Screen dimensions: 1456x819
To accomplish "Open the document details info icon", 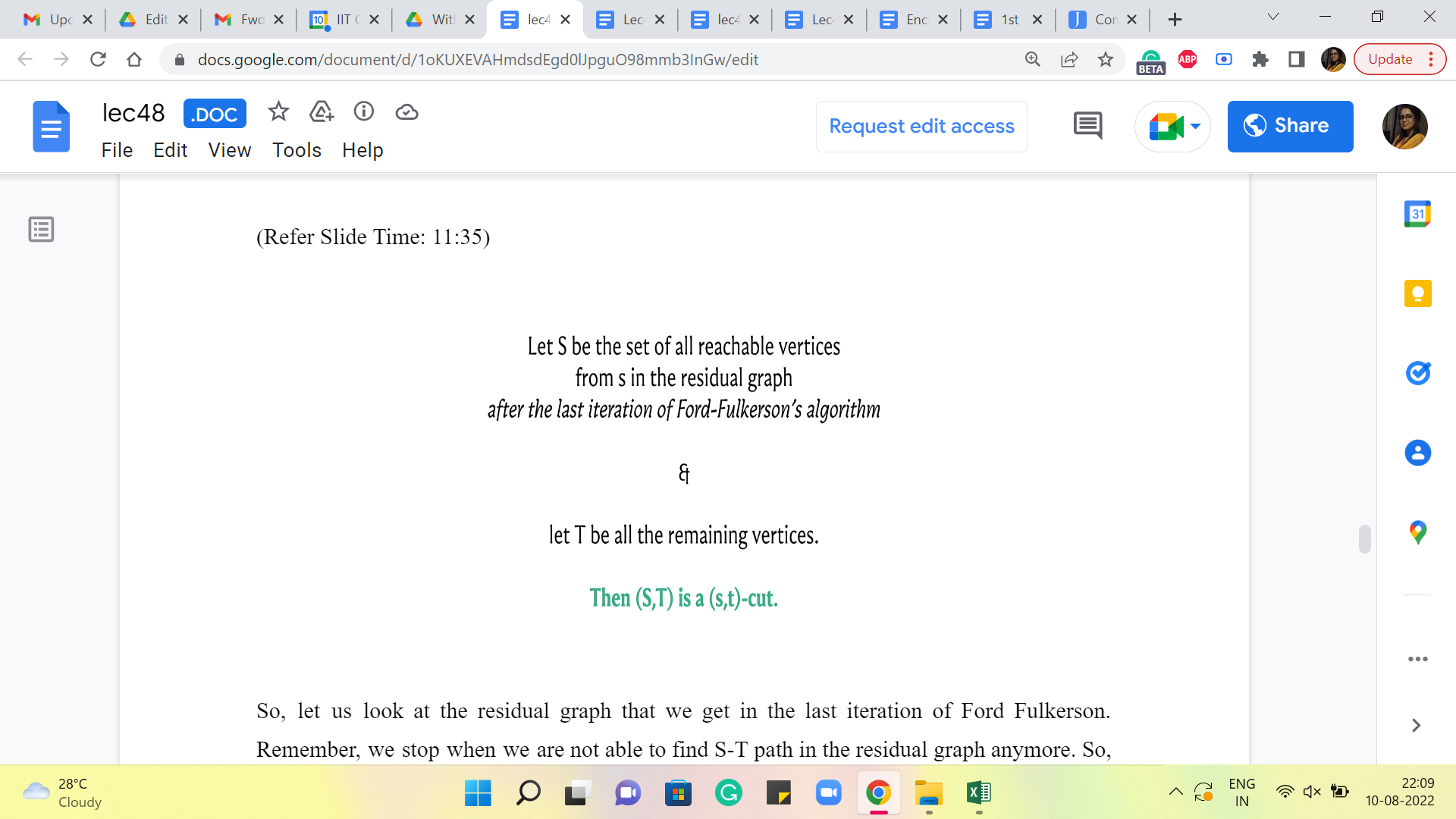I will (x=364, y=112).
